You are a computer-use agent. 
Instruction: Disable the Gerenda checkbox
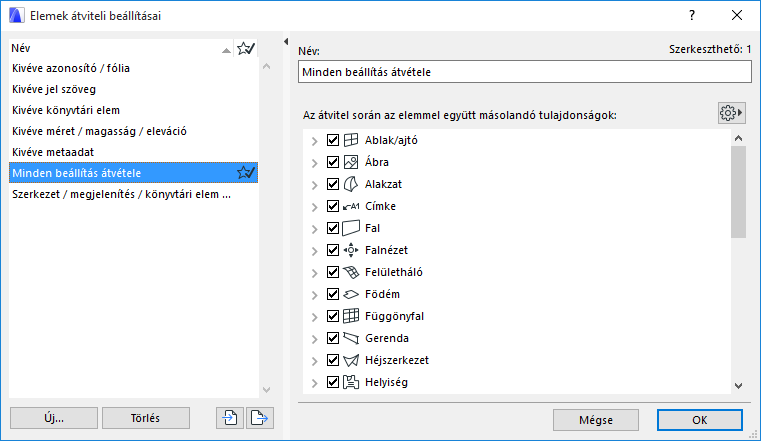pyautogui.click(x=333, y=338)
